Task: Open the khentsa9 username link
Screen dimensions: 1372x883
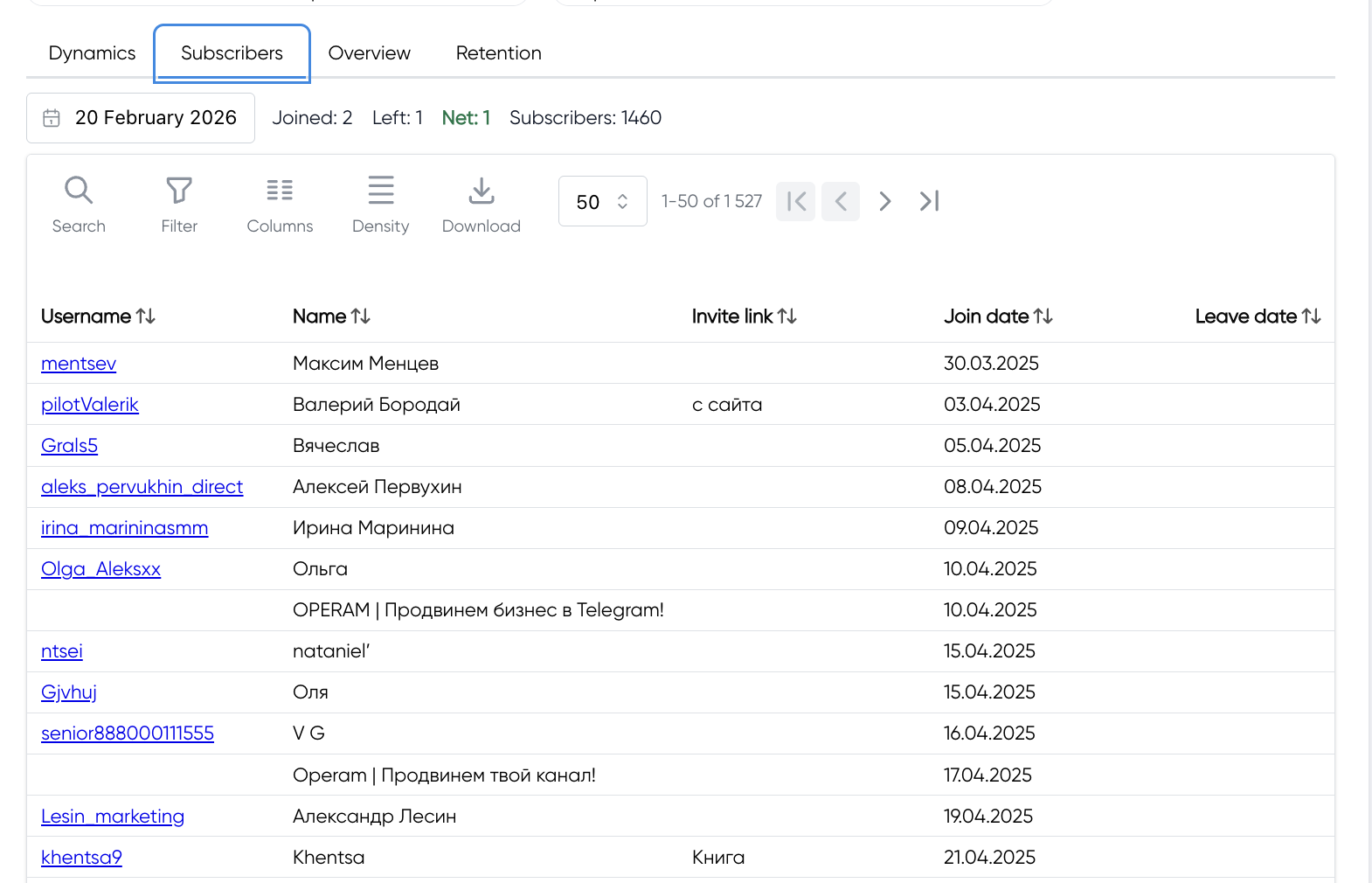Action: pyautogui.click(x=81, y=858)
